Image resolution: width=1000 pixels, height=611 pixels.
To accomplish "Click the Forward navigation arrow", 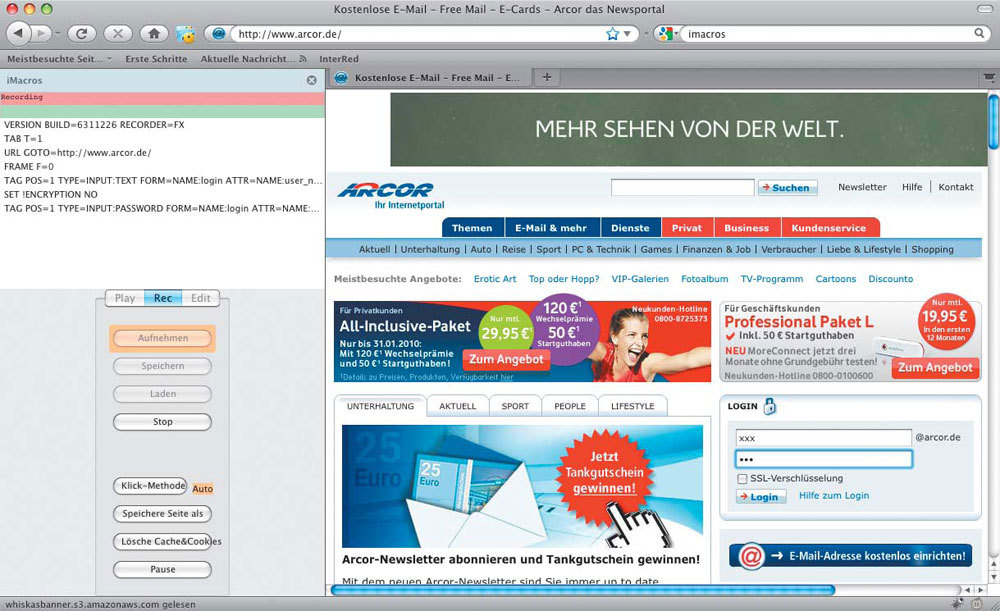I will click(x=41, y=33).
